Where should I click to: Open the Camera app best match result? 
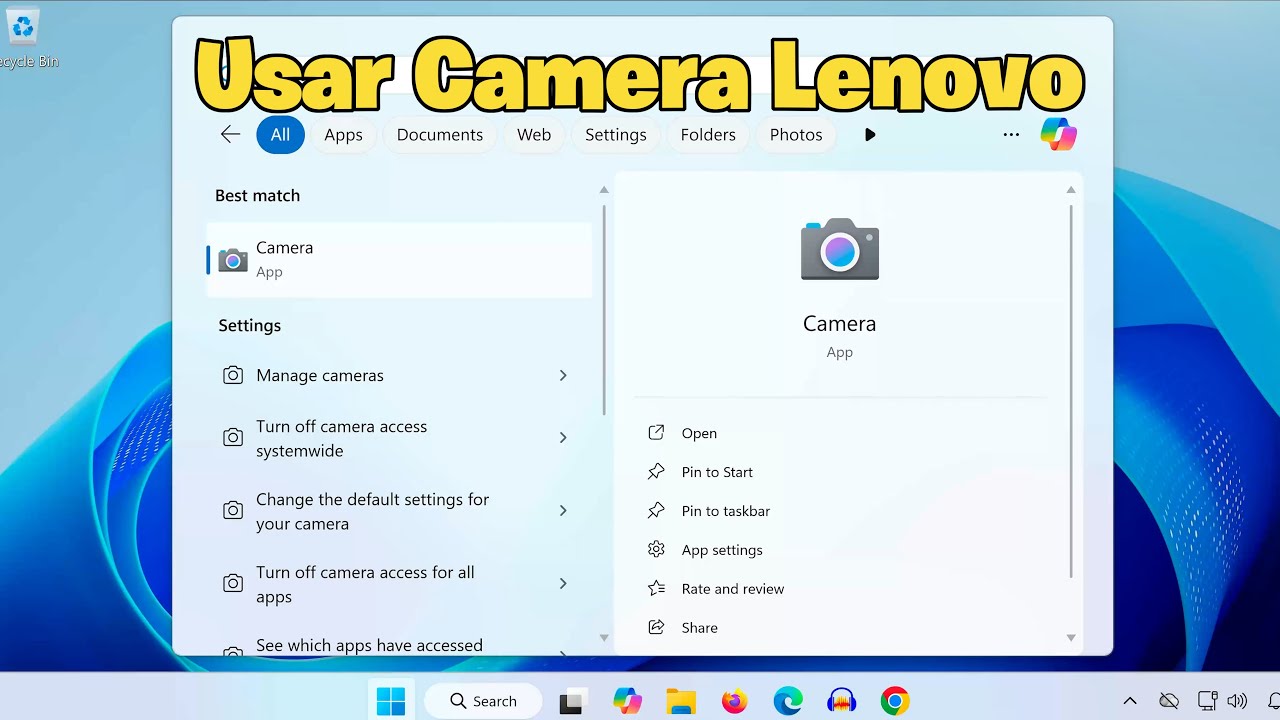(399, 260)
